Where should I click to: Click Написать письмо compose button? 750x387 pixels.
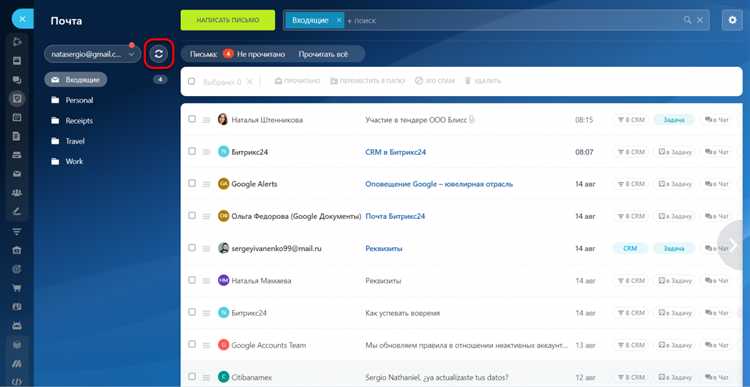(228, 20)
